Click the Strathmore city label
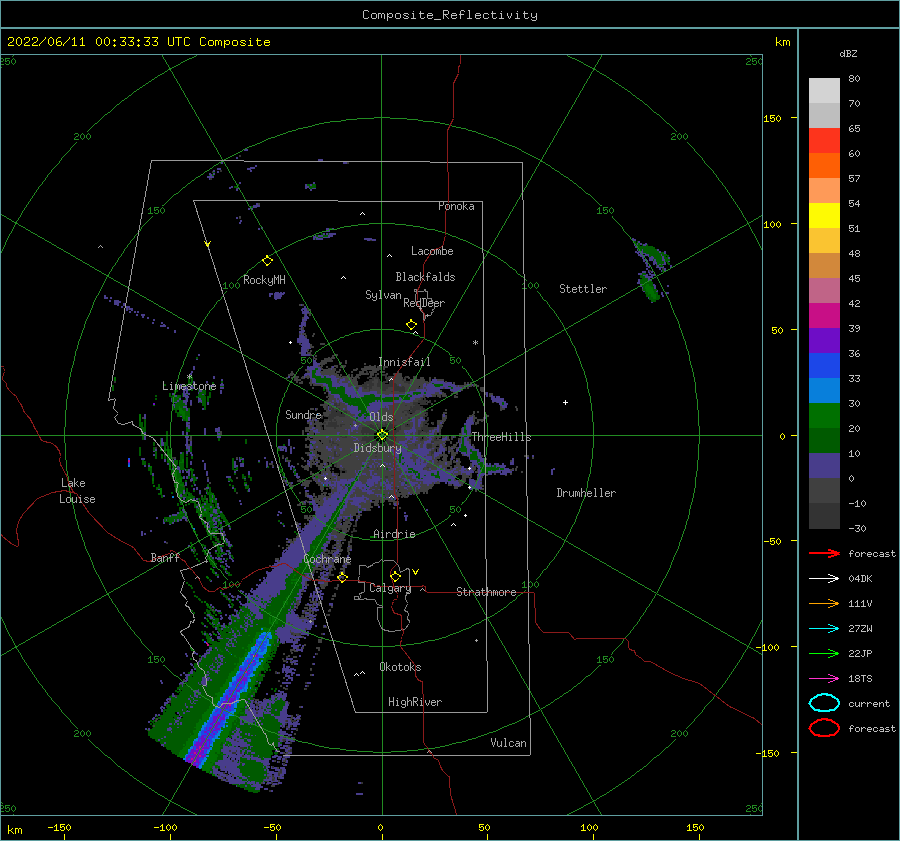The width and height of the screenshot is (900, 841). point(486,592)
